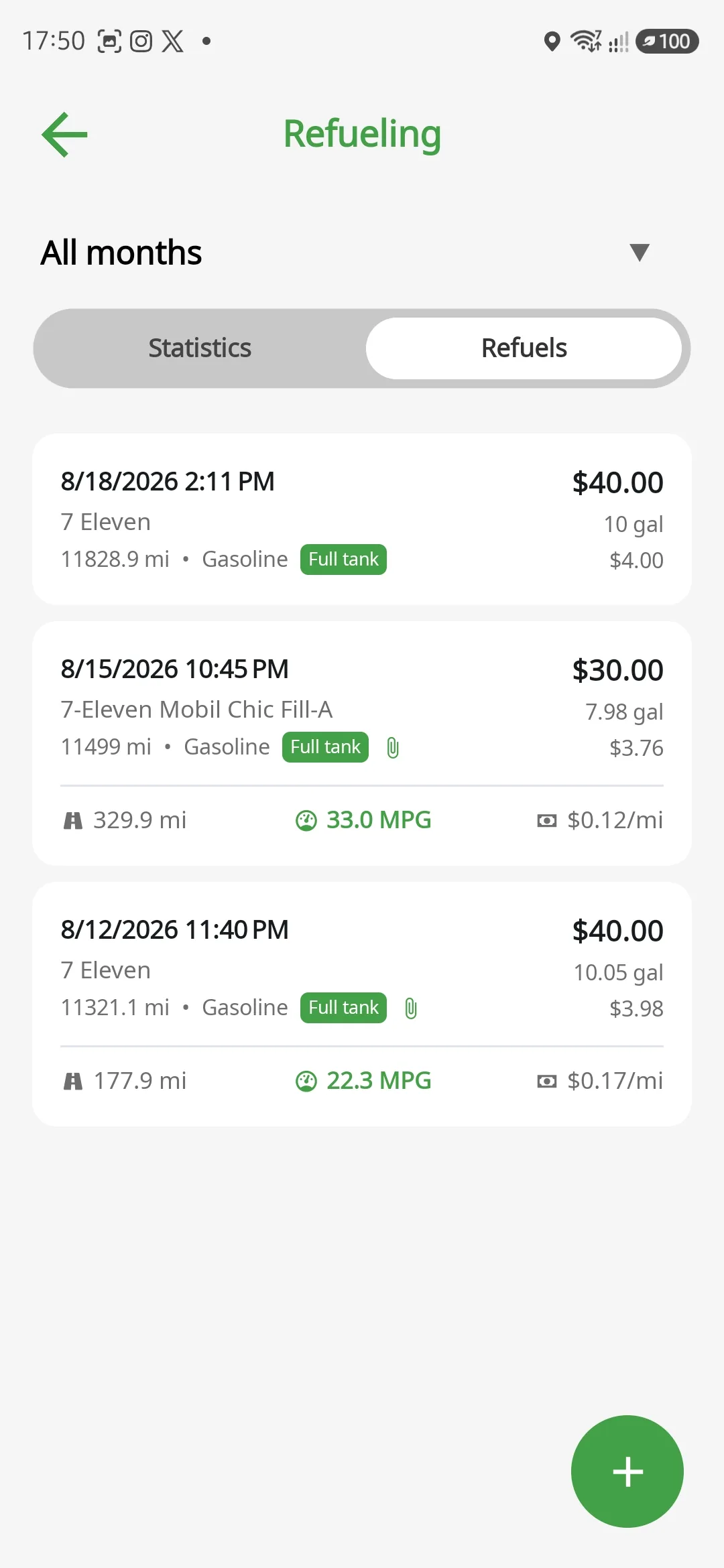Tap the 22.3 MPG gauge icon
The width and height of the screenshot is (724, 1568).
(306, 1081)
